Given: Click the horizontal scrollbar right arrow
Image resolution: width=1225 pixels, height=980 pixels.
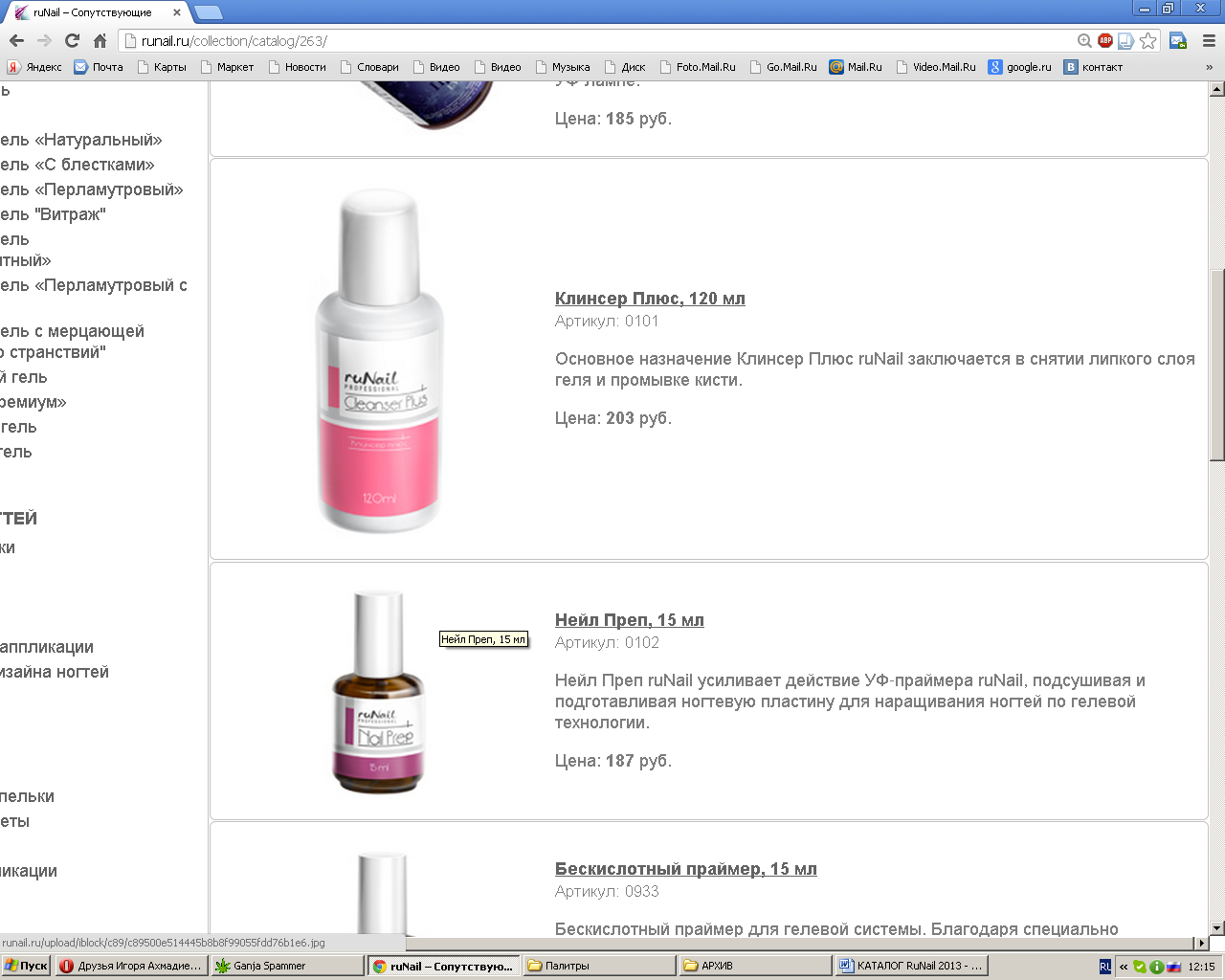Looking at the screenshot, I should [1202, 943].
